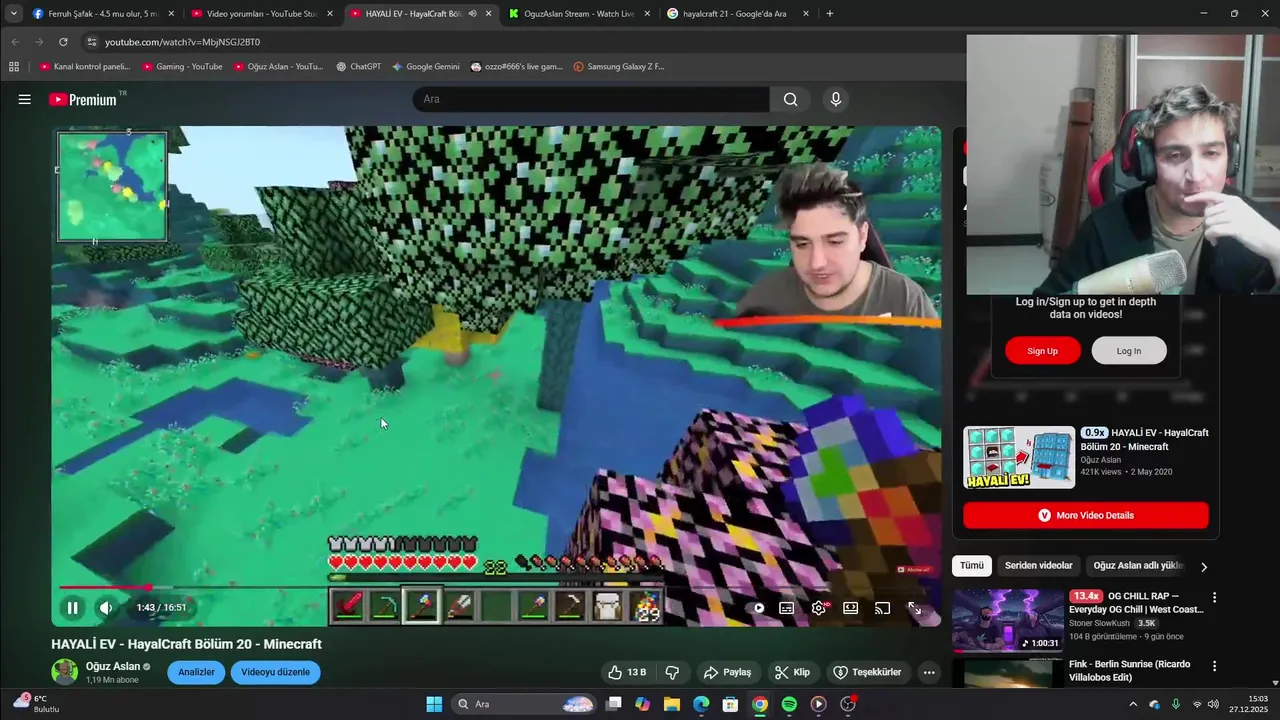Click the Teşekkürler button
This screenshot has width=1280, height=720.
867,672
